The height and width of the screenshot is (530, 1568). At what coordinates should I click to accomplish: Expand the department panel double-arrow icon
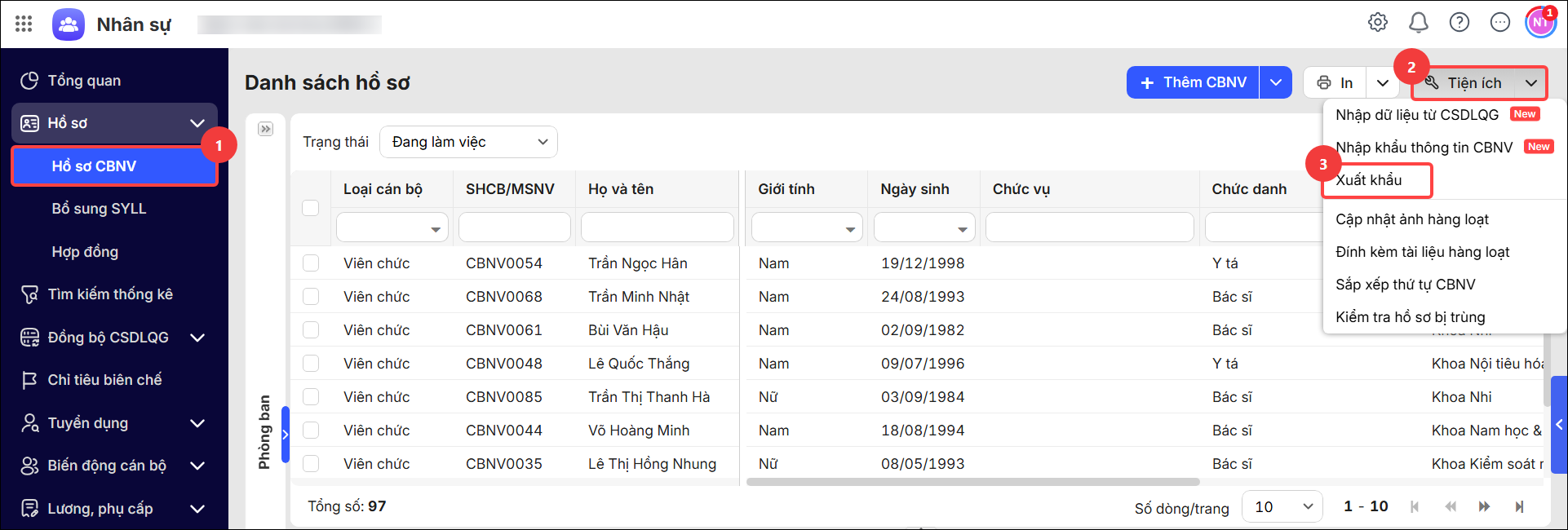266,129
